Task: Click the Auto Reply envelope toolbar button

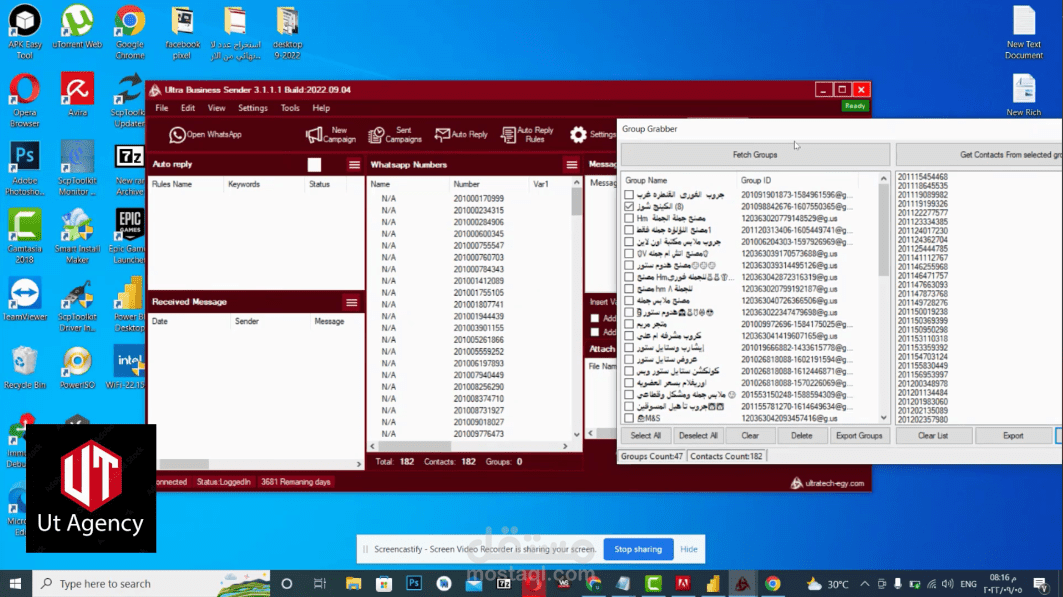Action: [x=461, y=134]
